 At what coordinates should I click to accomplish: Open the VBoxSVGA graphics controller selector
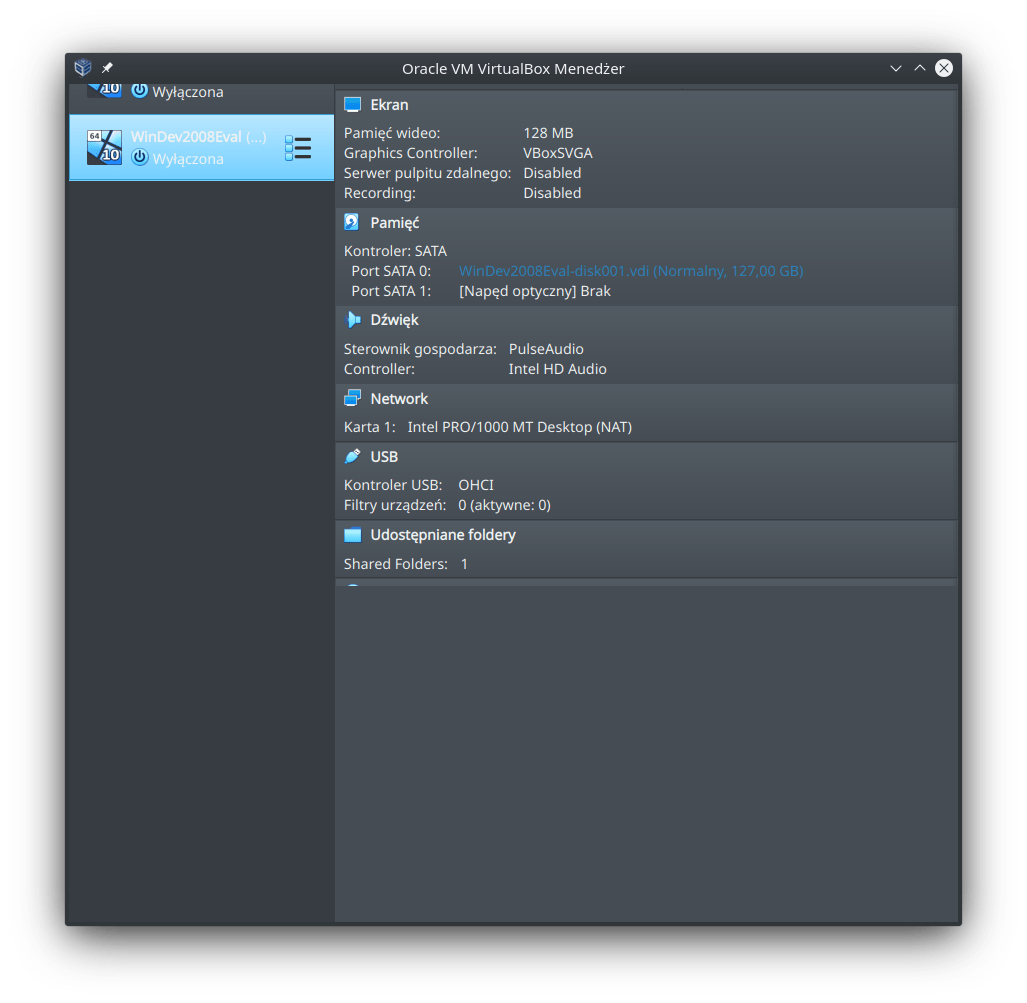(x=557, y=153)
